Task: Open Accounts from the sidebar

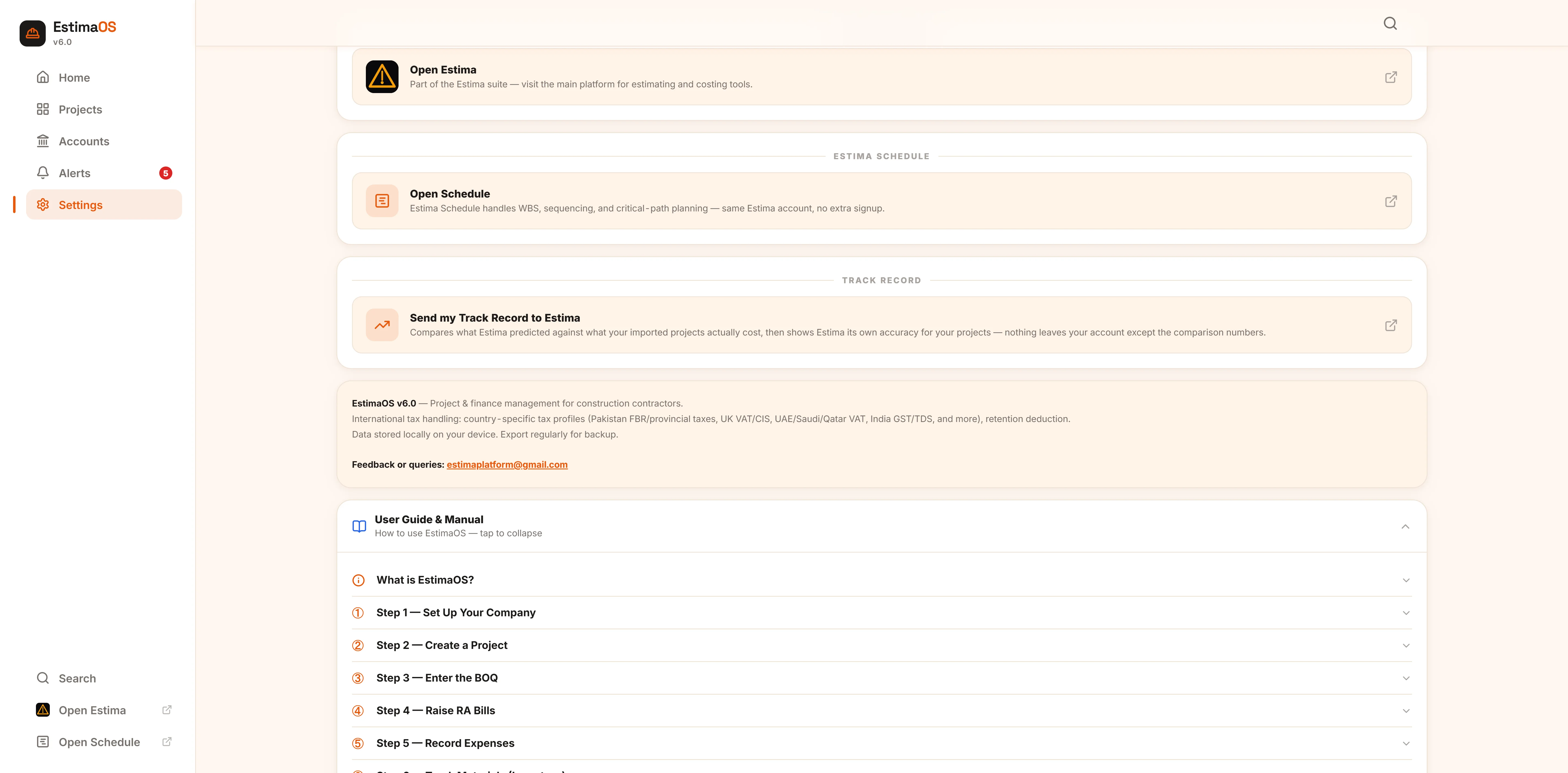Action: click(104, 141)
